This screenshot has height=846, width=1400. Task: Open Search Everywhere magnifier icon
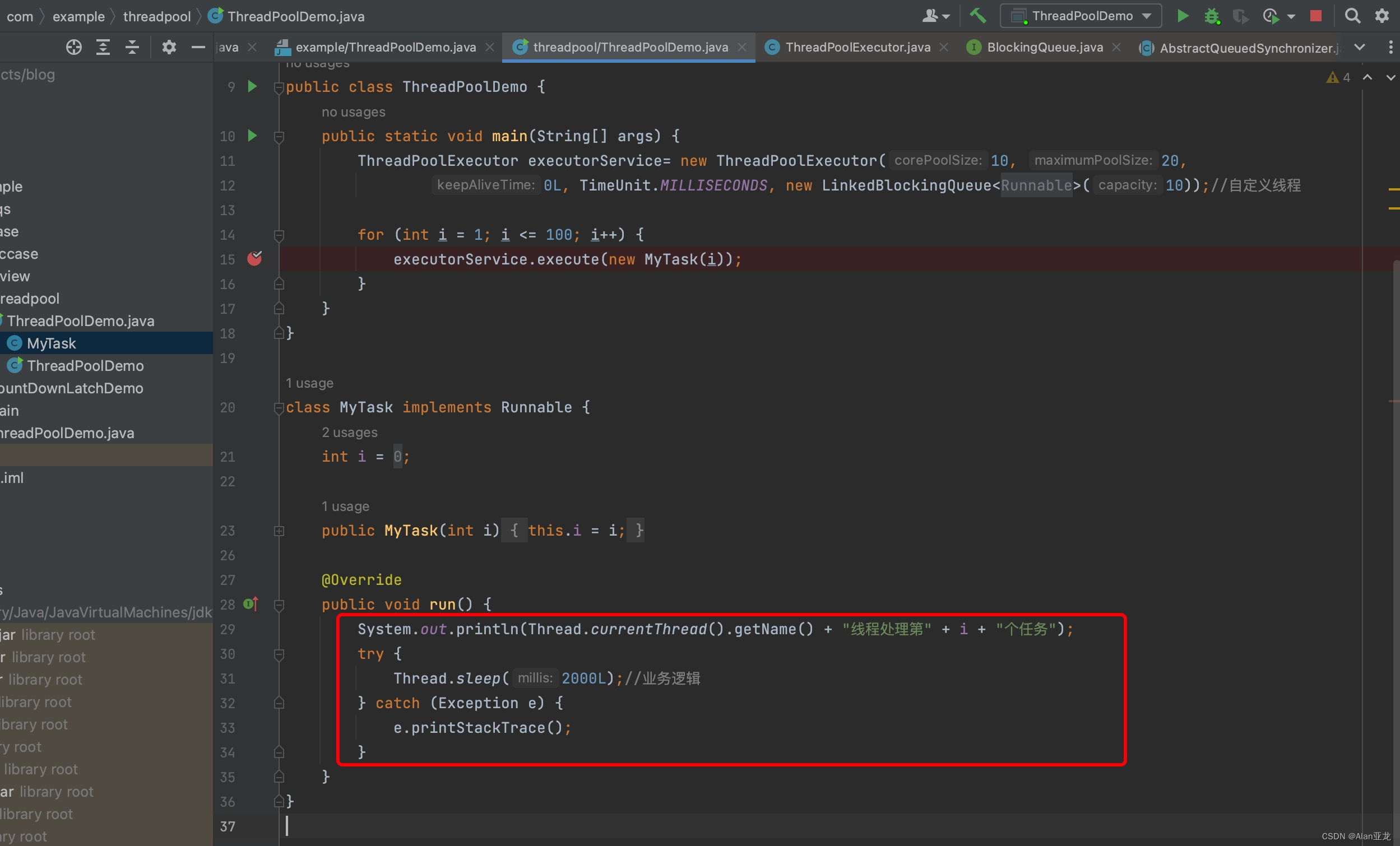point(1352,15)
